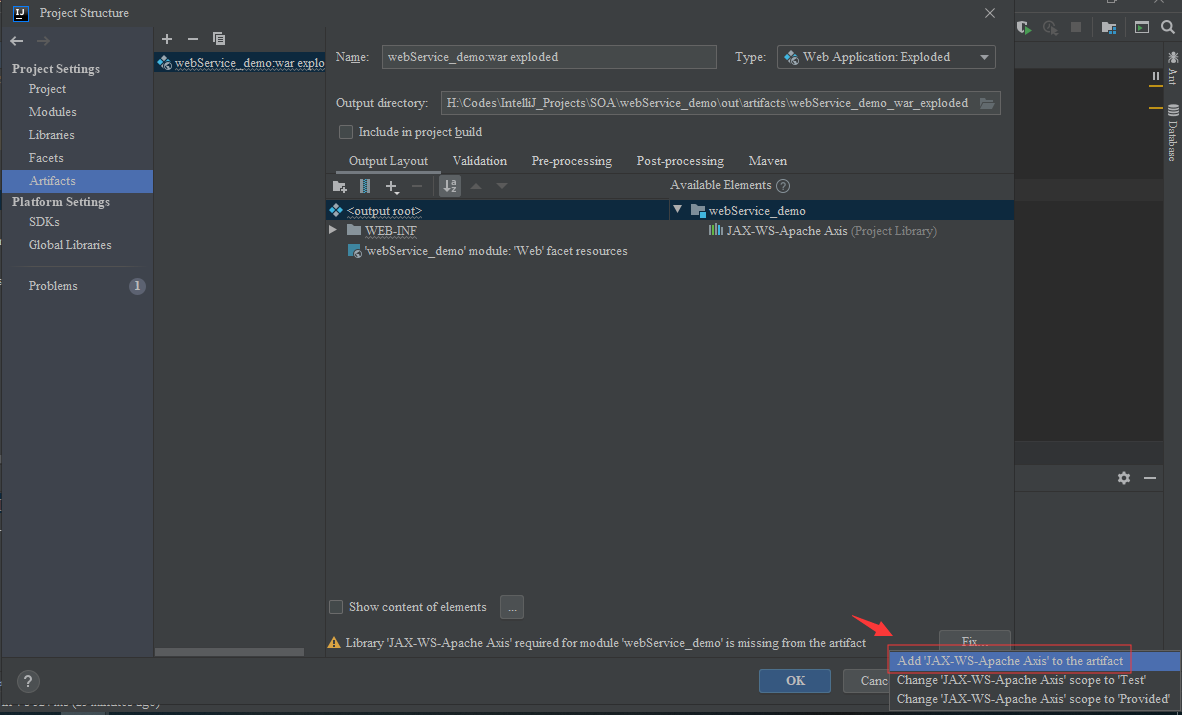
Task: Open settings gear in background panel
Action: pyautogui.click(x=1124, y=478)
